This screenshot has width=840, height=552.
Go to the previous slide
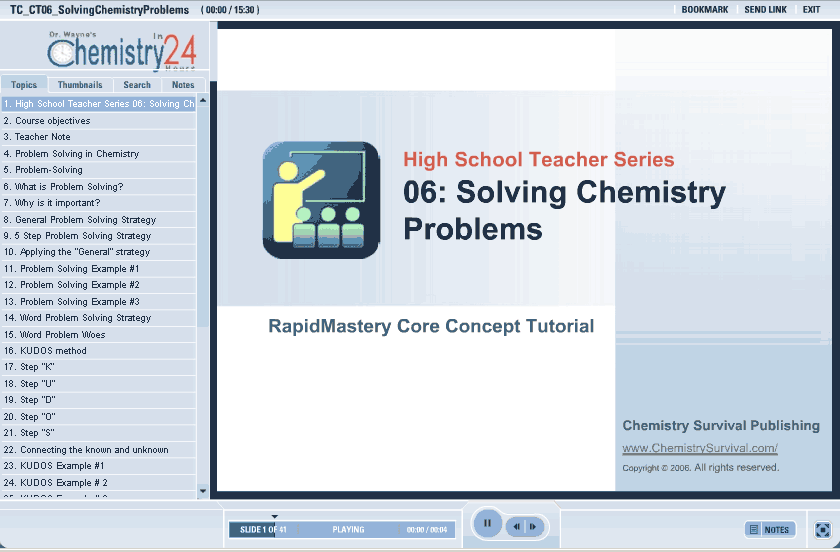tap(517, 526)
